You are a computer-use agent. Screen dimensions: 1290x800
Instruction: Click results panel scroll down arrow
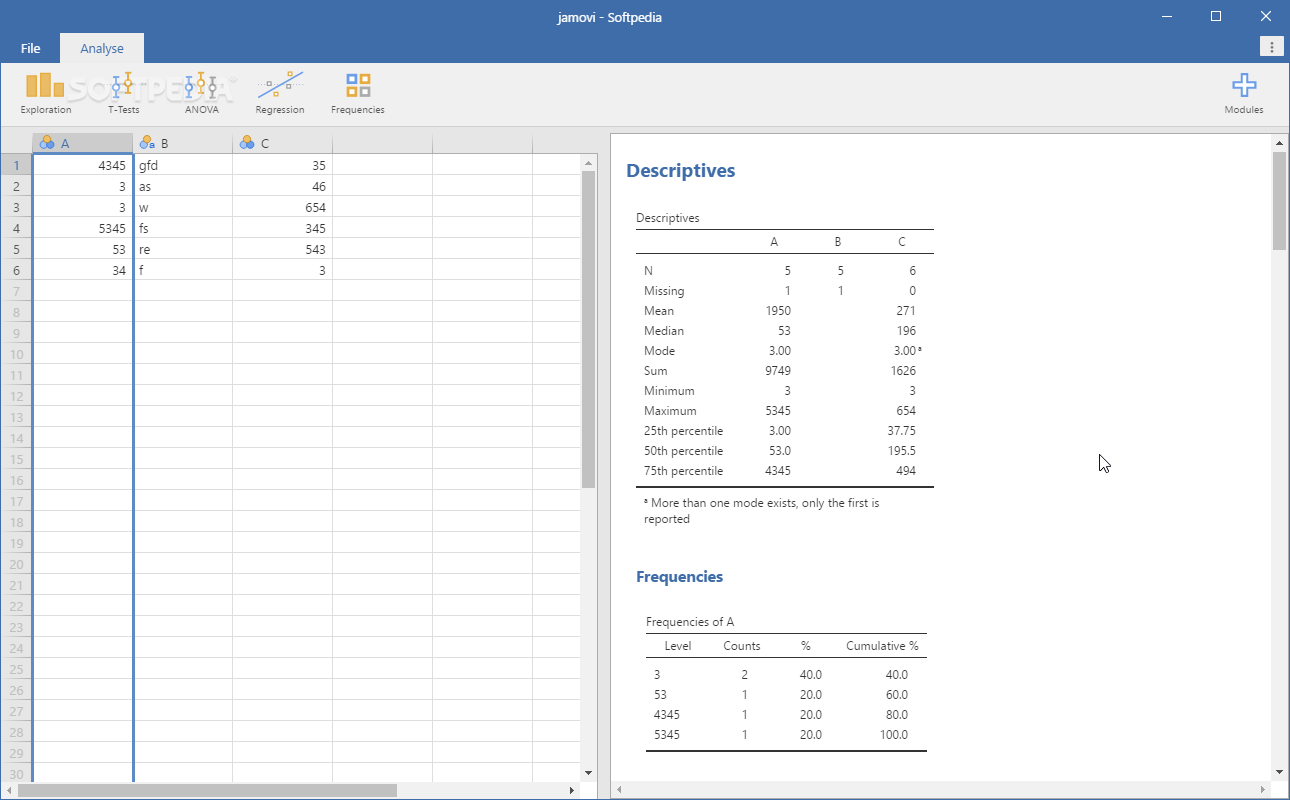(1279, 772)
